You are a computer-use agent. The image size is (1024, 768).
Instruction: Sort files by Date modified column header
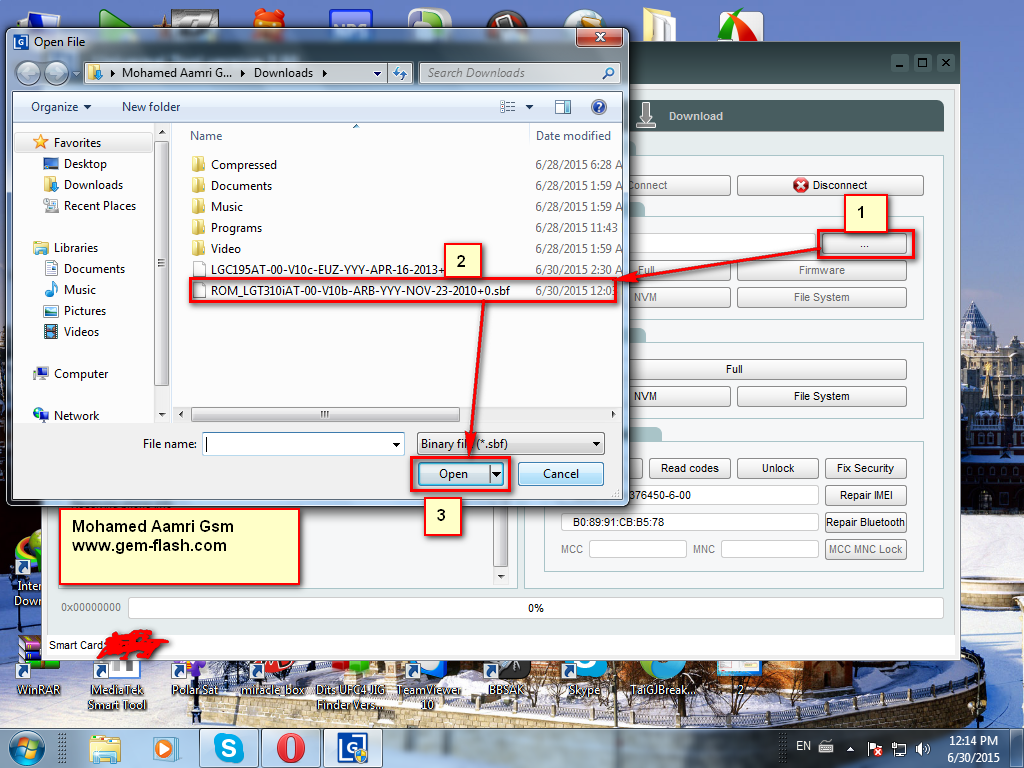coord(573,136)
